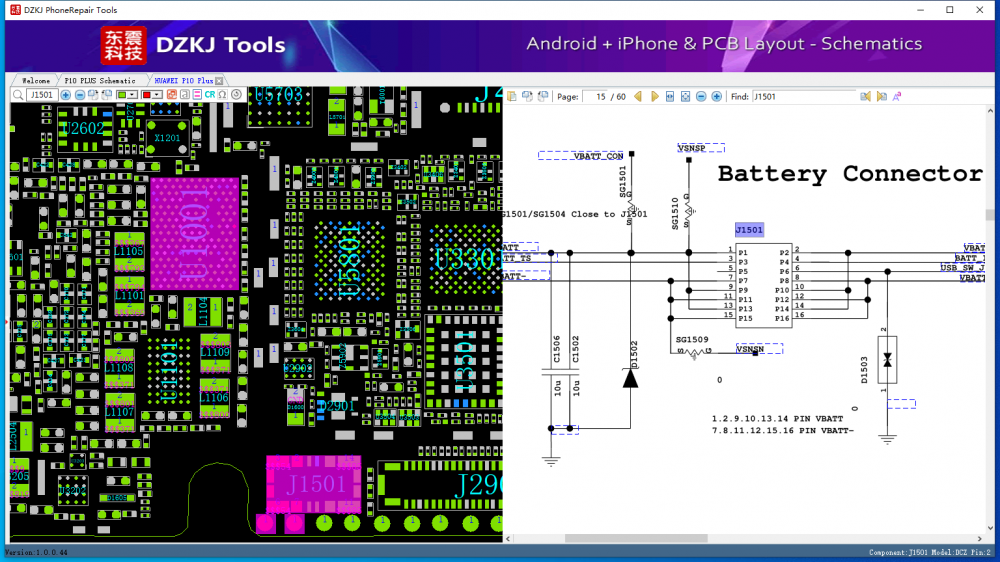Switch to the Welcome tab

coord(35,80)
